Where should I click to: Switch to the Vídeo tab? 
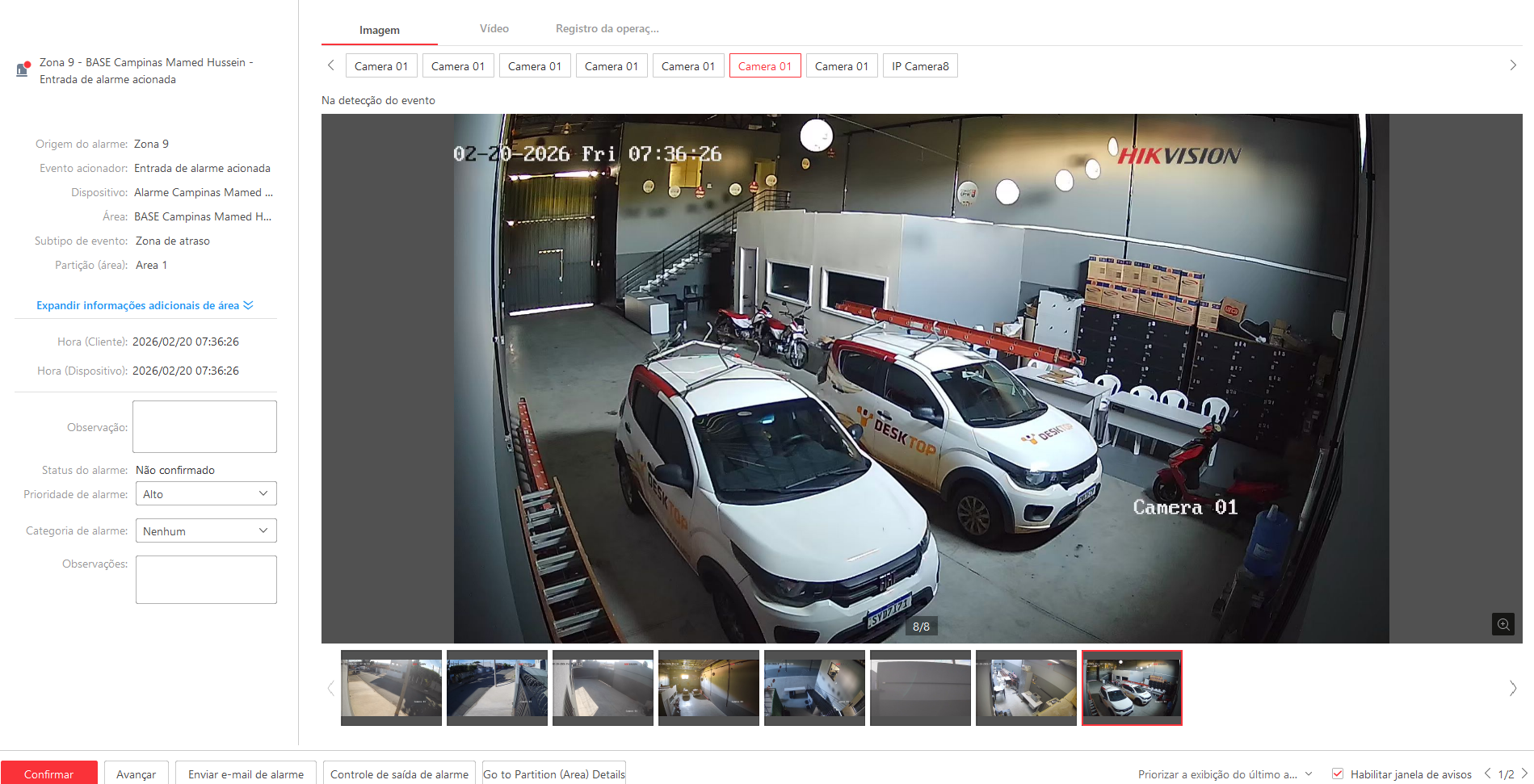tap(494, 29)
